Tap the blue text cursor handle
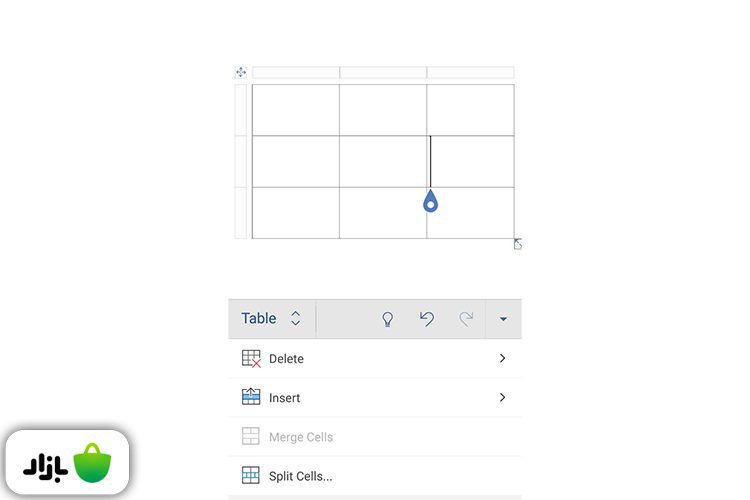 point(430,202)
